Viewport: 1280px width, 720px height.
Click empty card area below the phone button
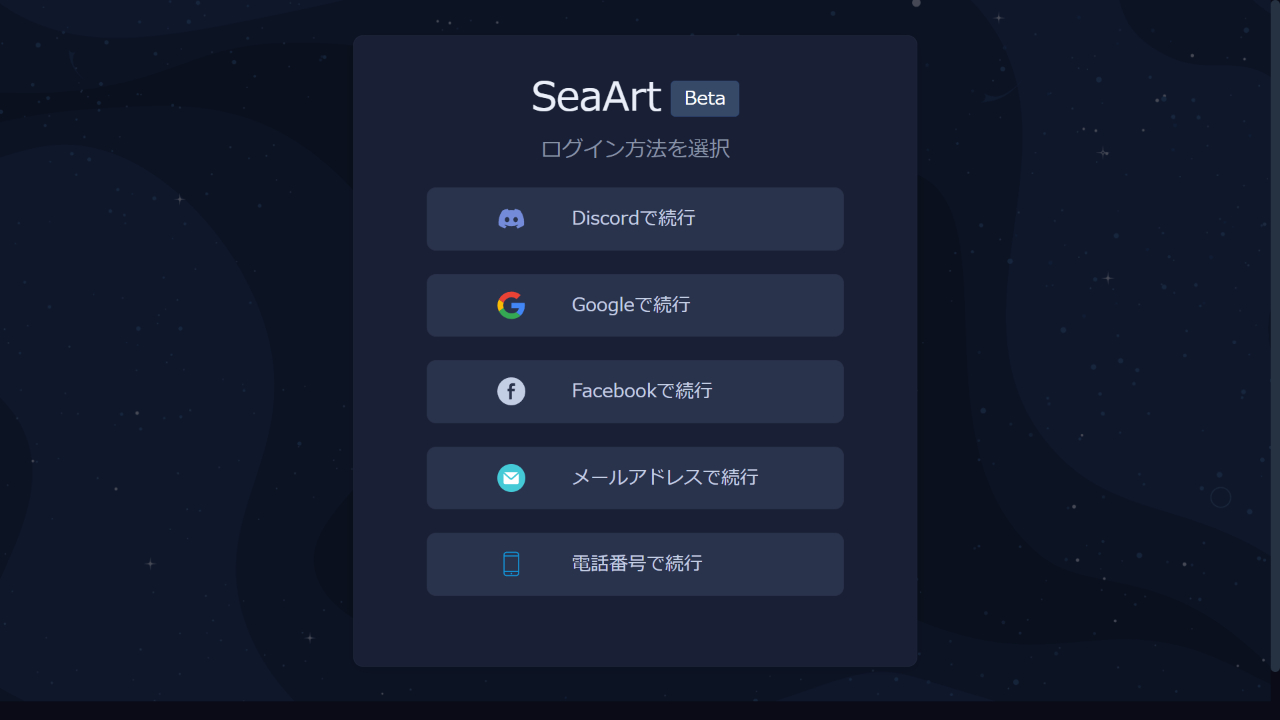pyautogui.click(x=635, y=630)
